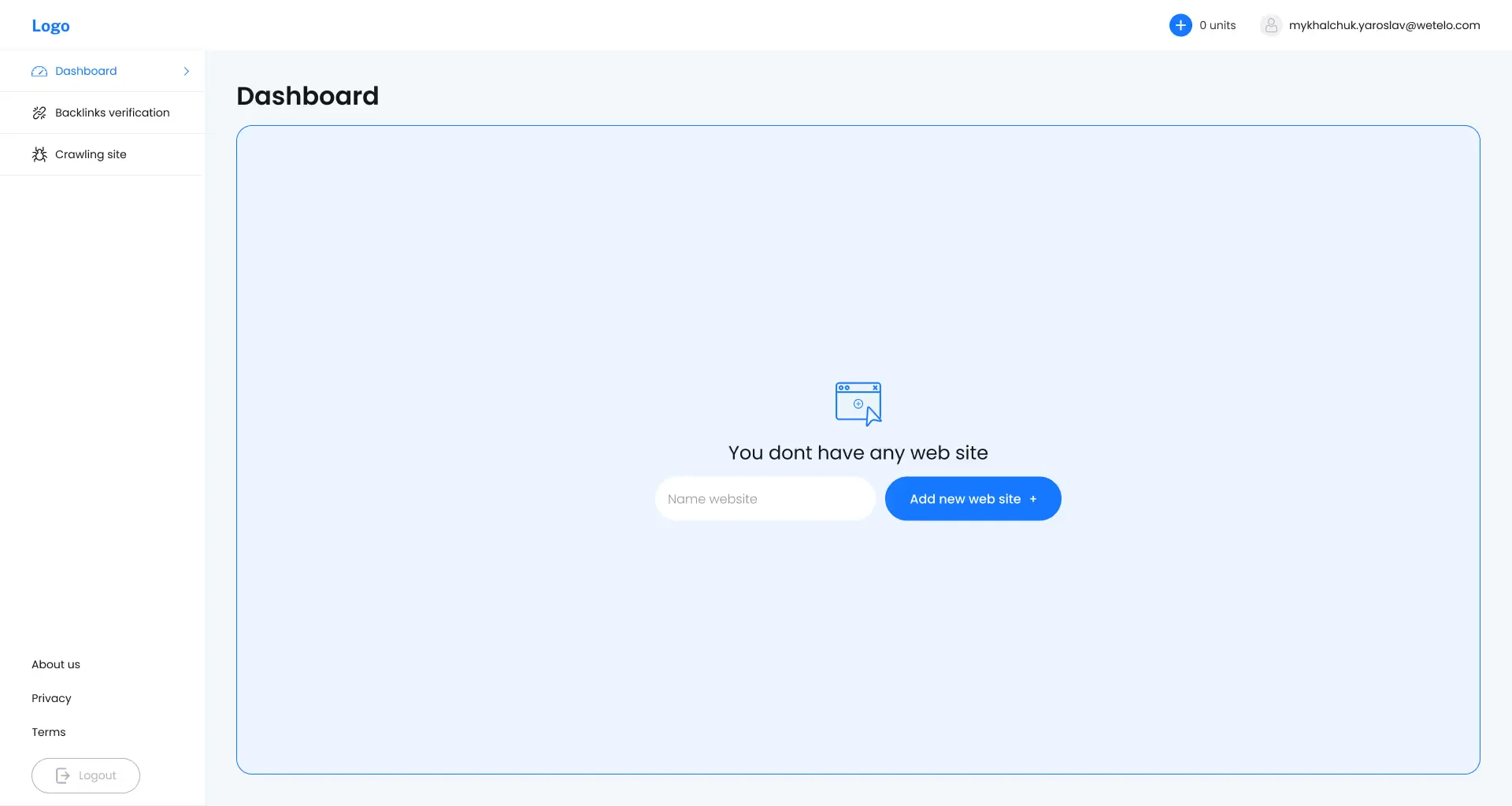Switch to Backlinks verification section
This screenshot has width=1512, height=806.
[x=112, y=113]
